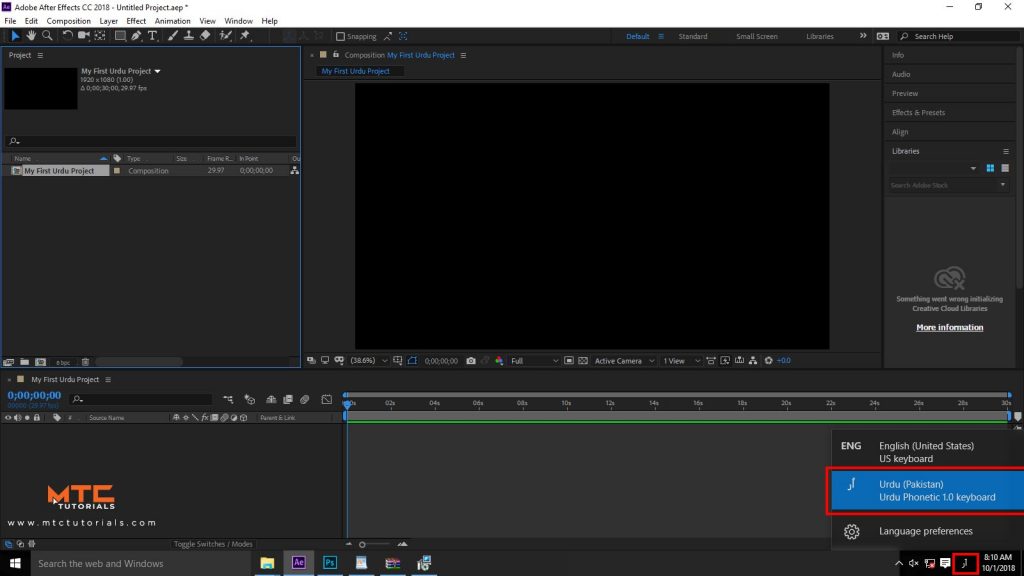1024x576 pixels.
Task: Select the Rotation tool
Action: coord(67,36)
